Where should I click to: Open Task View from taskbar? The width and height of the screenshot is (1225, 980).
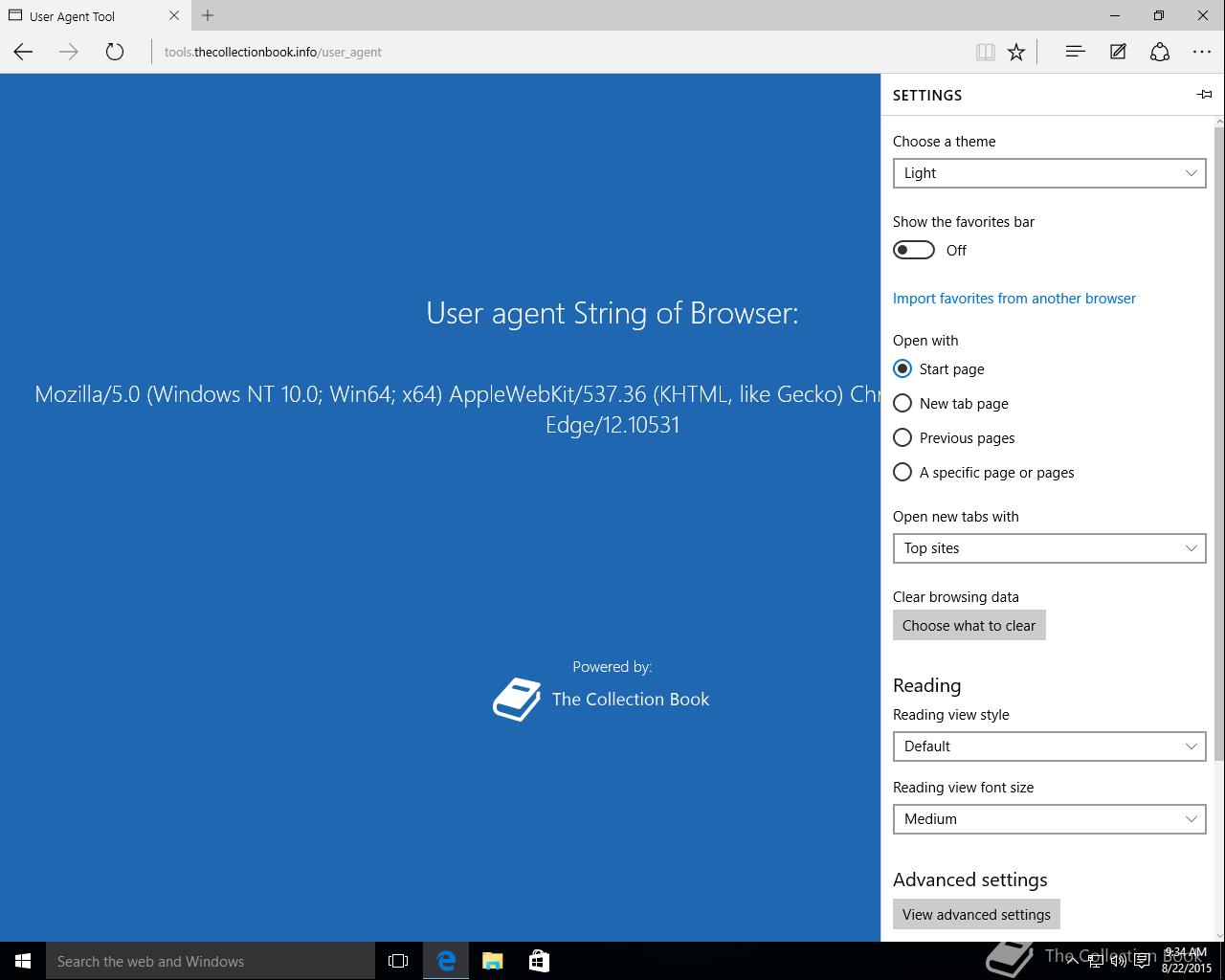coord(398,961)
